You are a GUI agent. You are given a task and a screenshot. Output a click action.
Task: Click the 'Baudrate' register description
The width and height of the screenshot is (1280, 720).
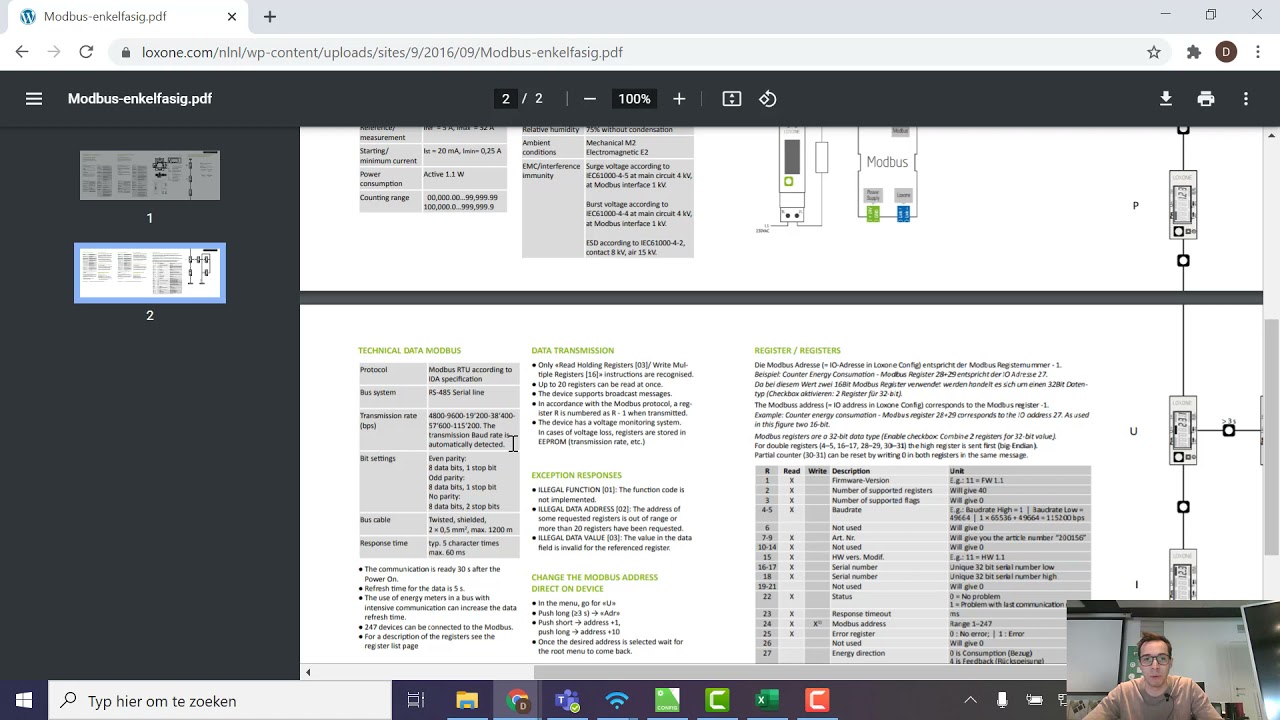tap(846, 510)
